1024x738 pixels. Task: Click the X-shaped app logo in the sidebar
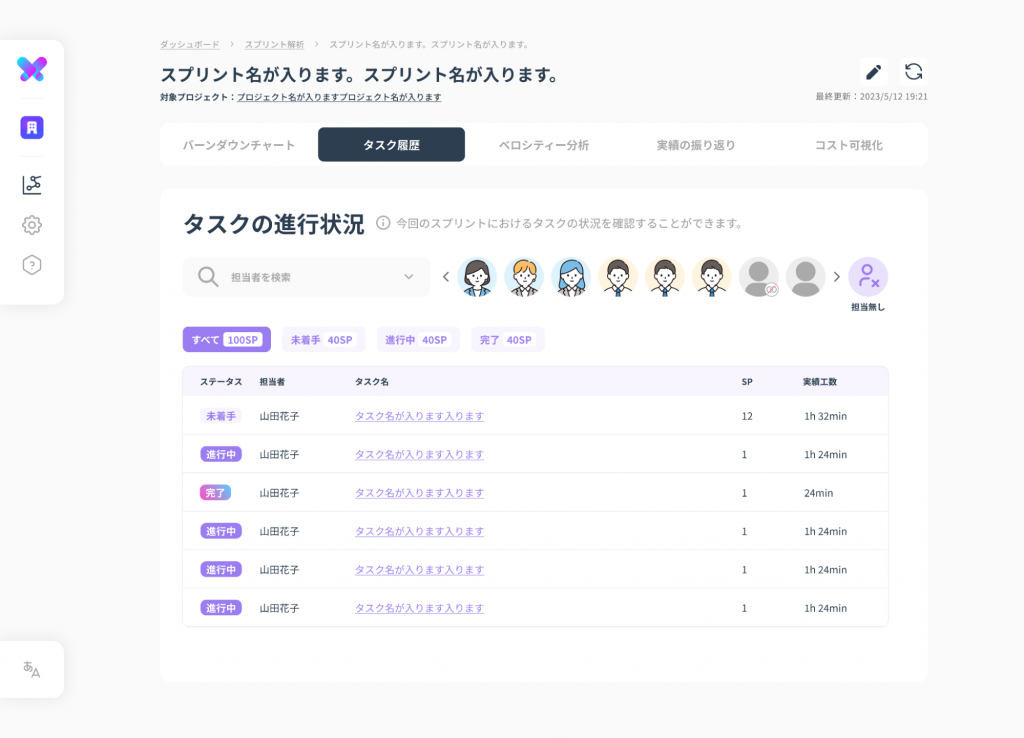point(32,69)
